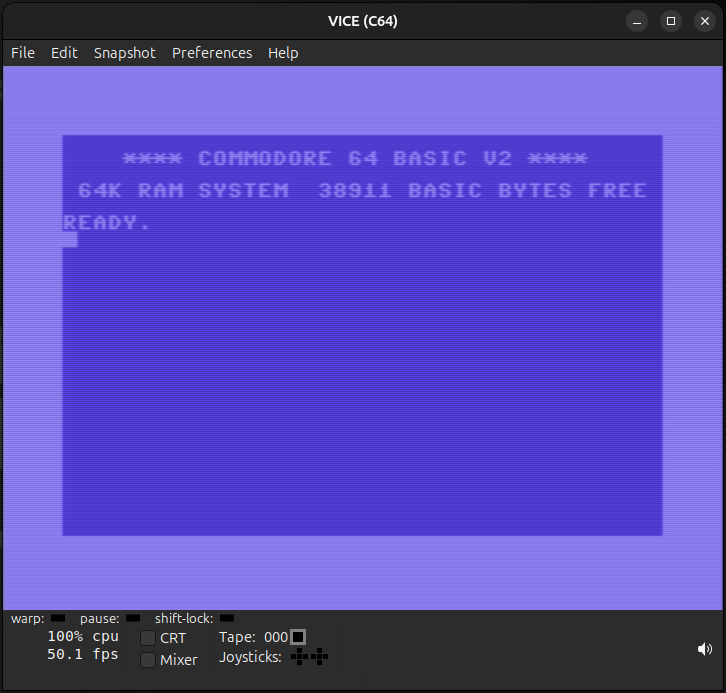Click the pause indicator LED

[133, 619]
